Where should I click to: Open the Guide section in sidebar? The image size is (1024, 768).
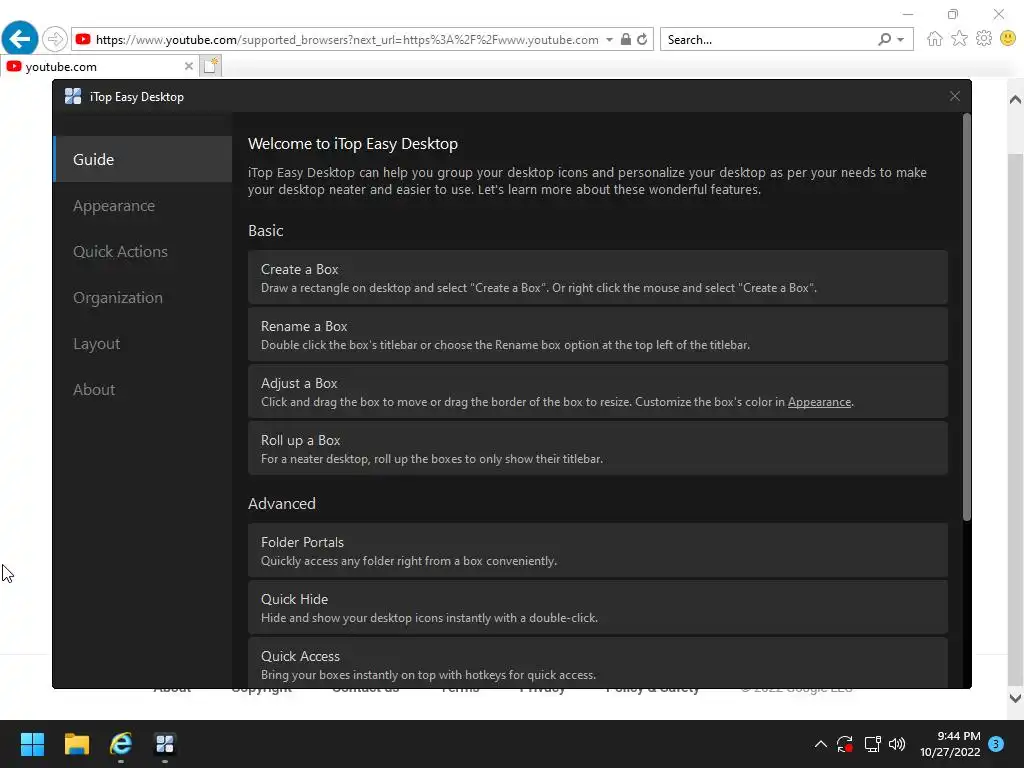pyautogui.click(x=142, y=159)
